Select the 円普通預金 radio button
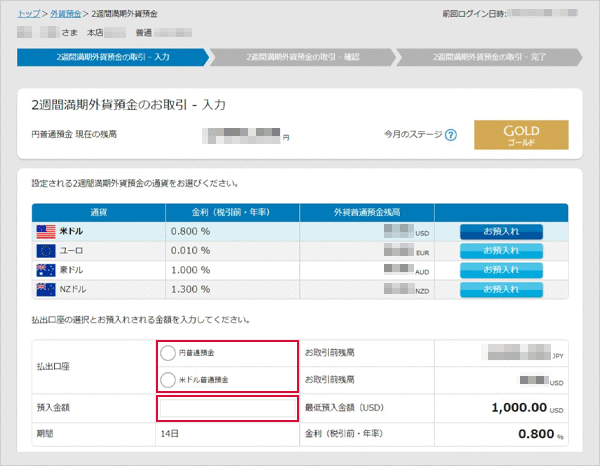Screen dimensions: 600x466 [168, 353]
